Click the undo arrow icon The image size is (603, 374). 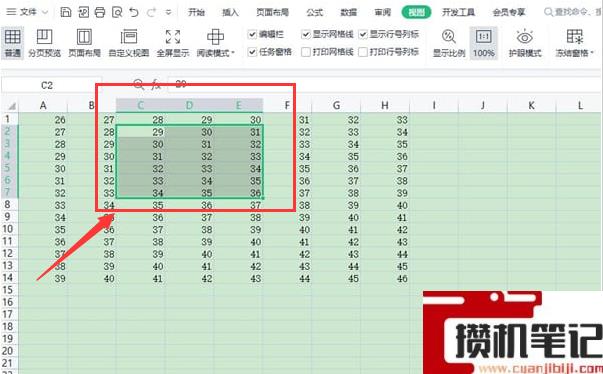(x=134, y=12)
